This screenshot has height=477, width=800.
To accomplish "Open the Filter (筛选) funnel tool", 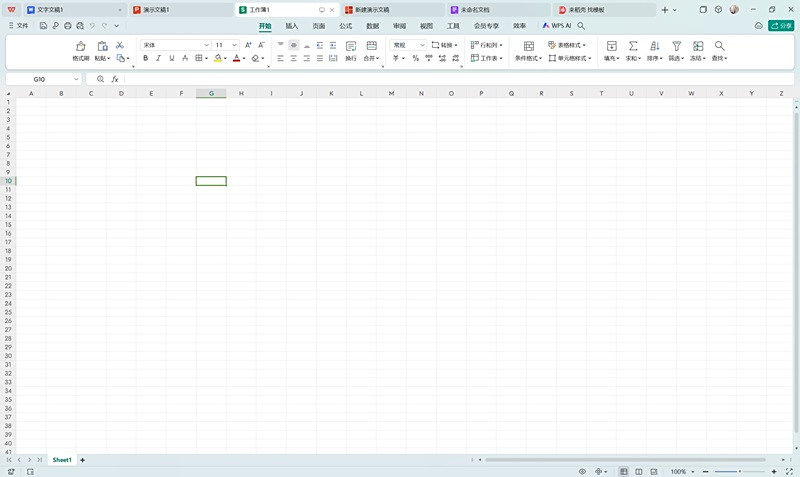I will (676, 46).
